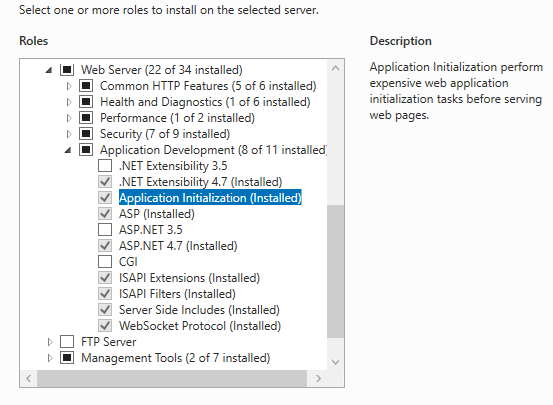Collapse the Application Development node

click(68, 150)
